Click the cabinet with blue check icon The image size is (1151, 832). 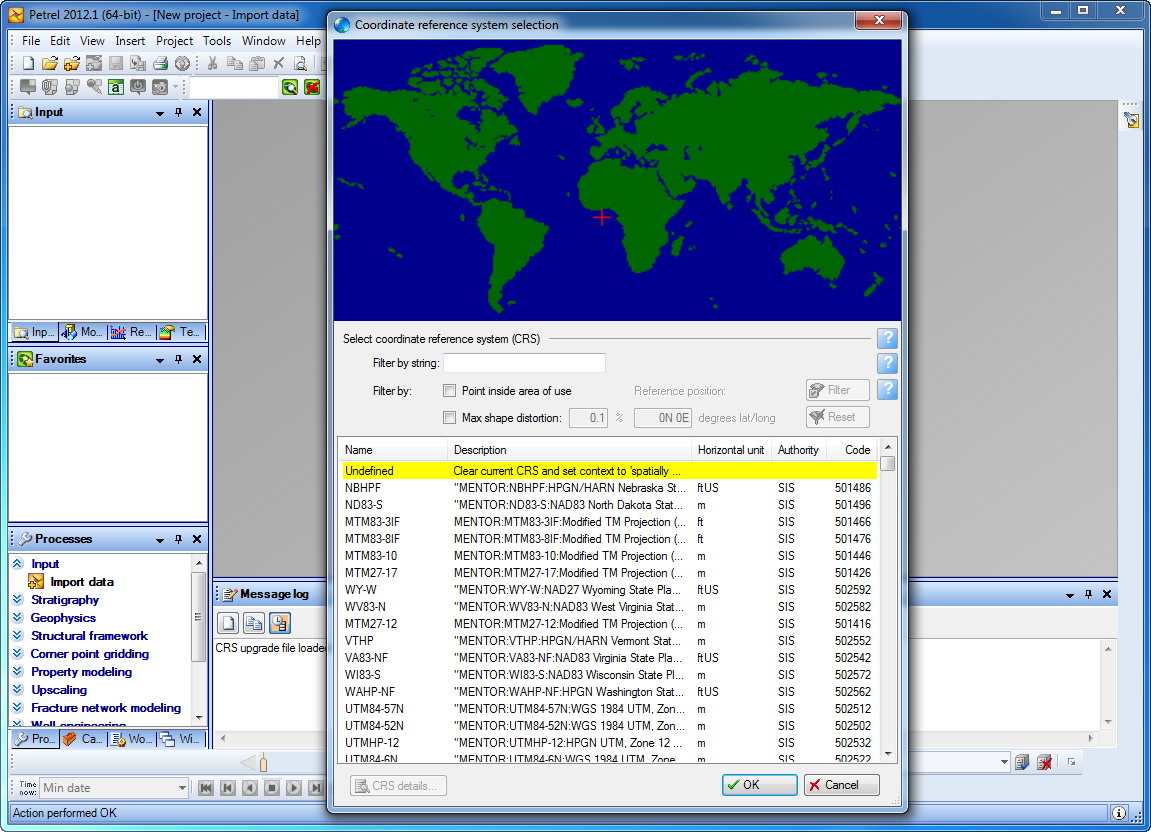point(1022,762)
